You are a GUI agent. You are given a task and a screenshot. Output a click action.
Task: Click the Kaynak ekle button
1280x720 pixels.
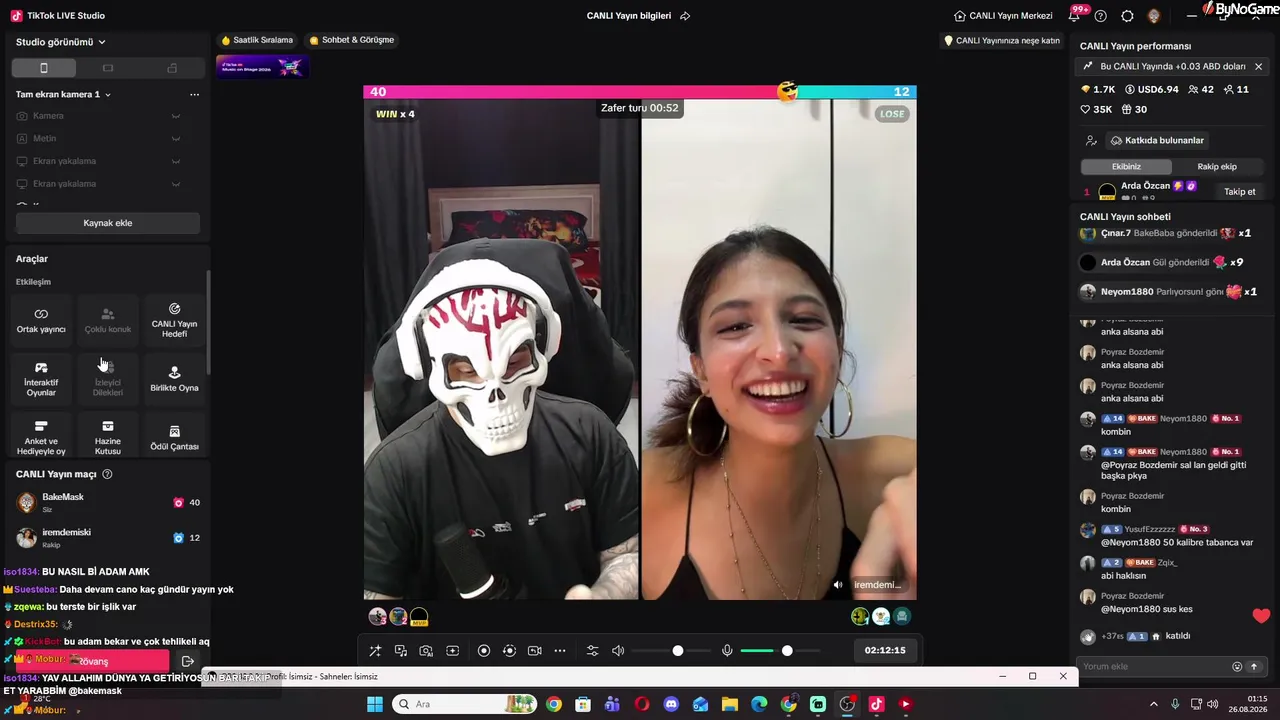(108, 223)
